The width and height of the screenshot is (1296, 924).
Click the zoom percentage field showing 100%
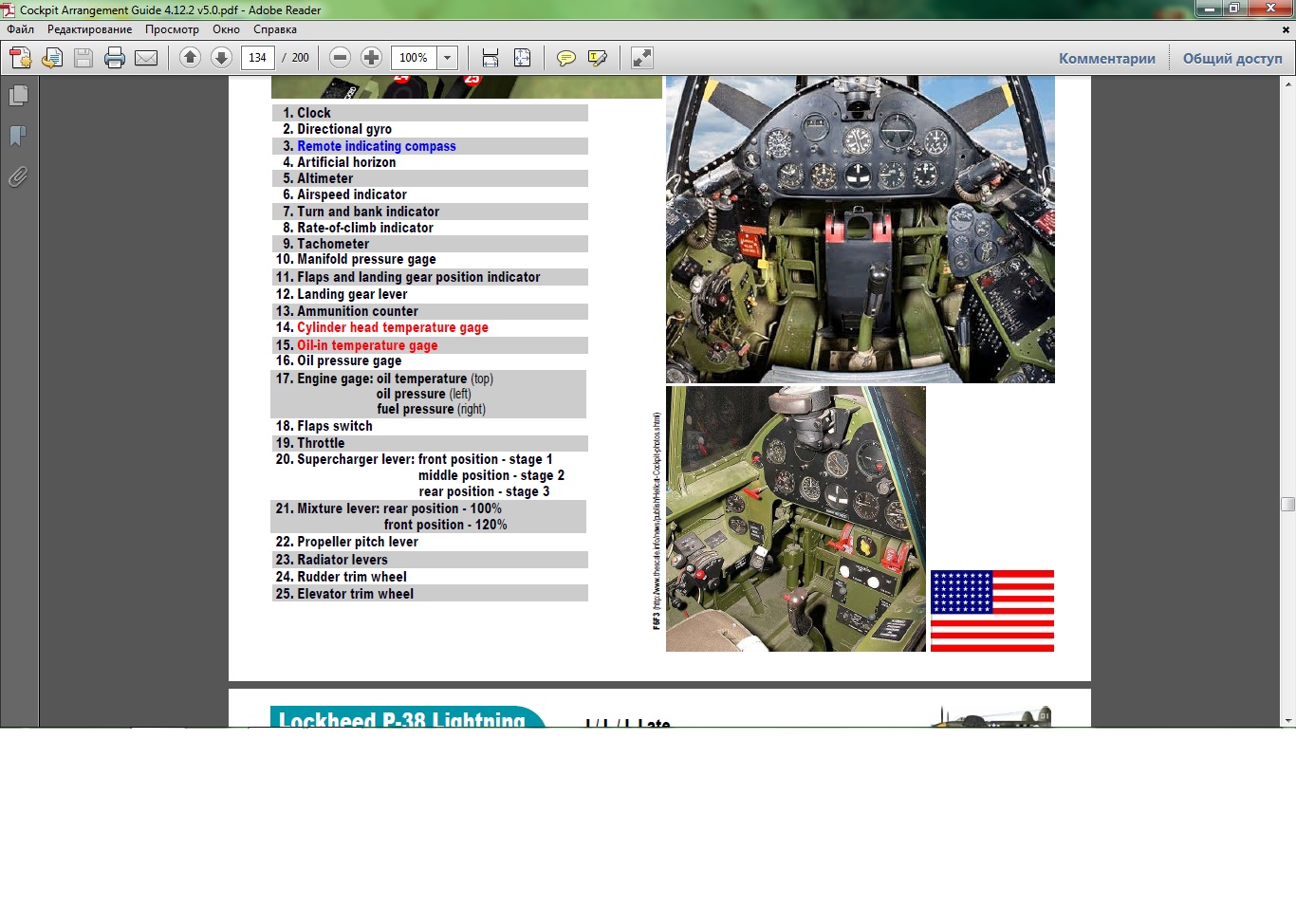pyautogui.click(x=414, y=58)
